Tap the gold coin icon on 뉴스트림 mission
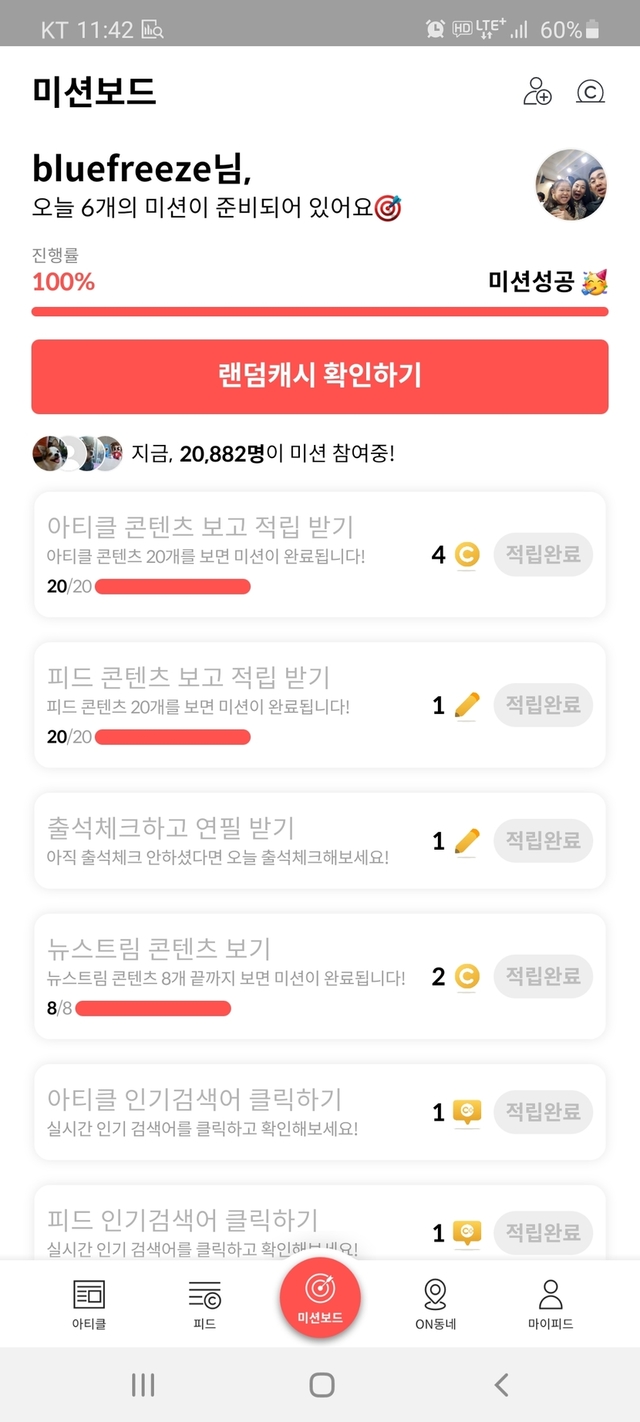The height and width of the screenshot is (1422, 640). click(x=467, y=977)
